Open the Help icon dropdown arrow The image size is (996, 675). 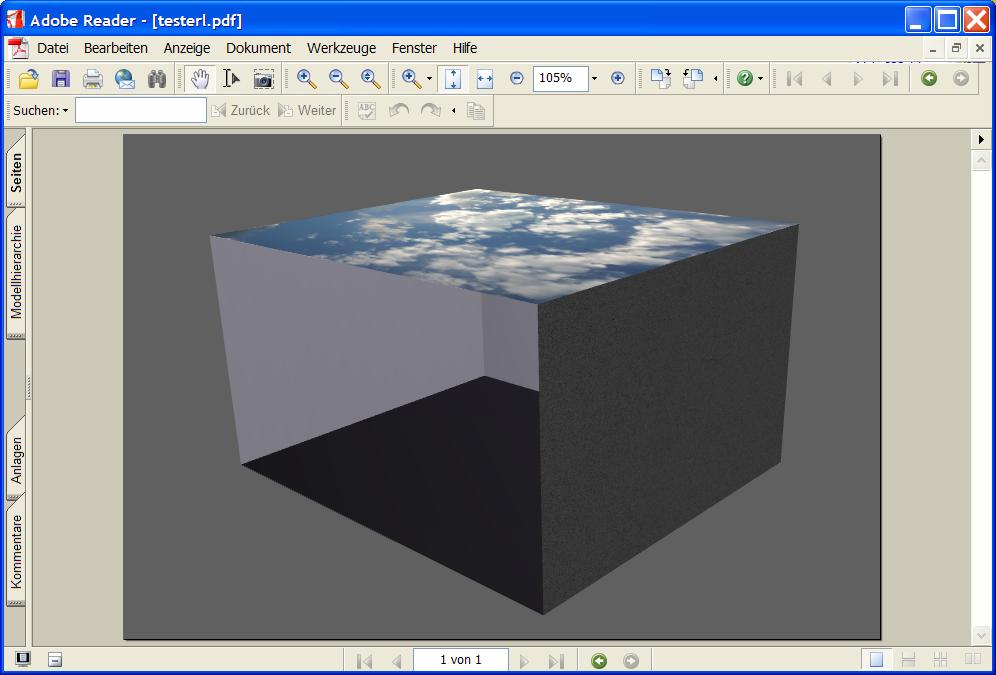click(760, 79)
